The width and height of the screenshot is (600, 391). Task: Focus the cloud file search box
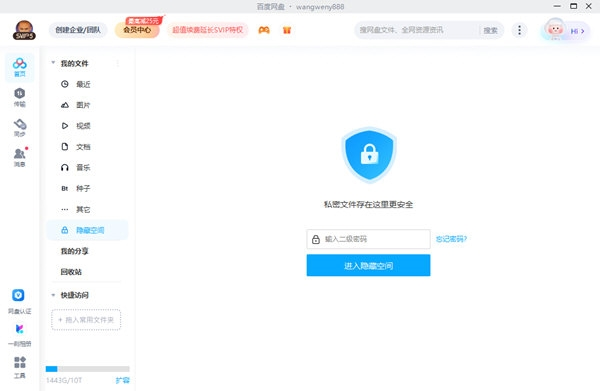pos(417,30)
